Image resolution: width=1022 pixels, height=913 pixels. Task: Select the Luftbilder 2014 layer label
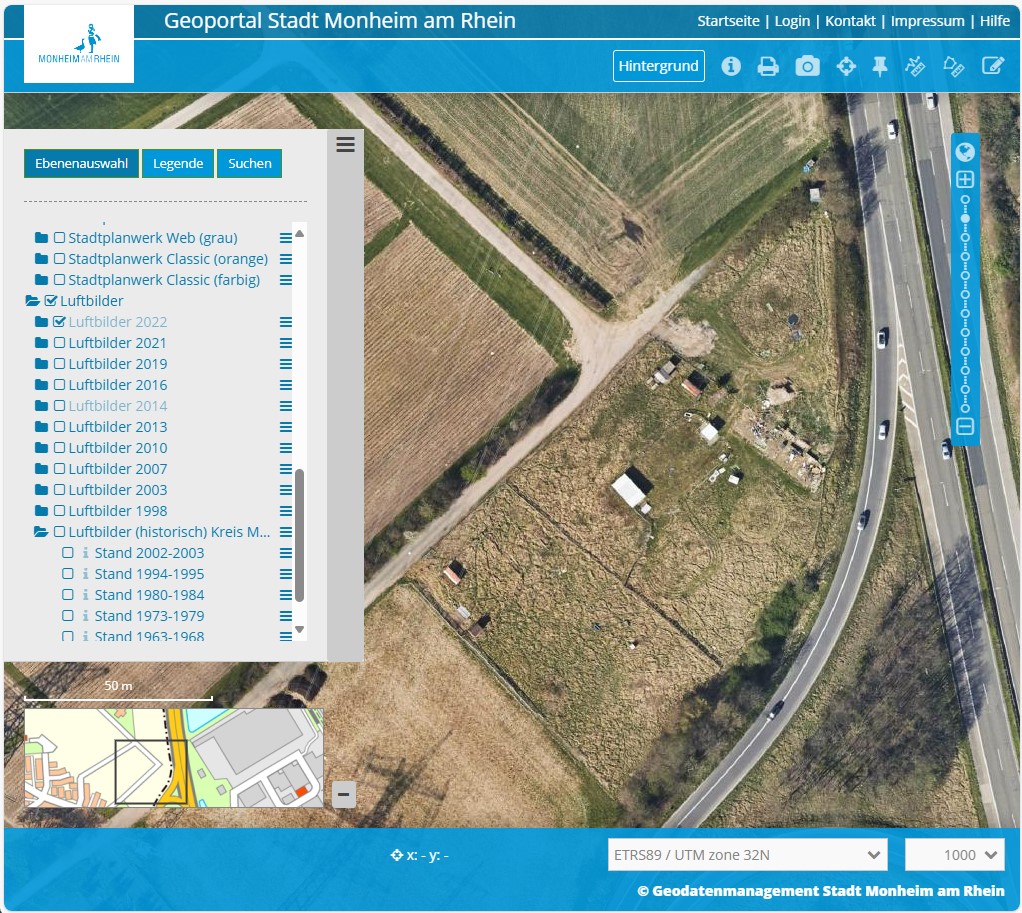pyautogui.click(x=118, y=405)
